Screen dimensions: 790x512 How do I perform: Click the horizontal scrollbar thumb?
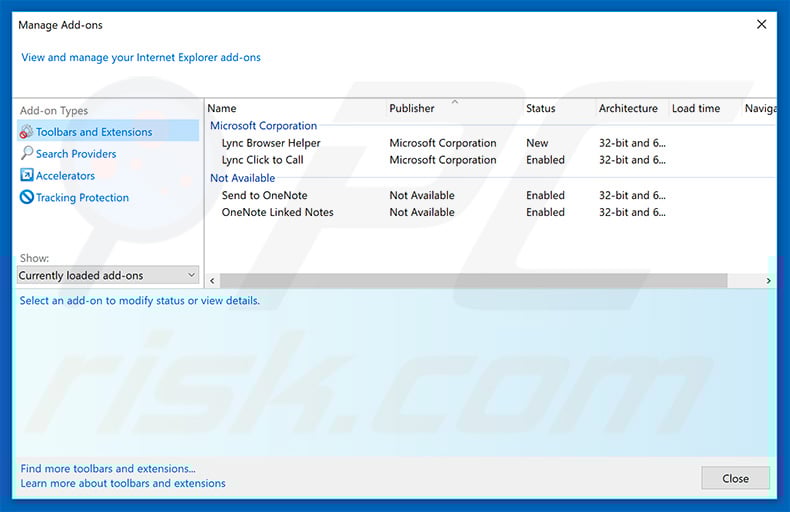[474, 281]
